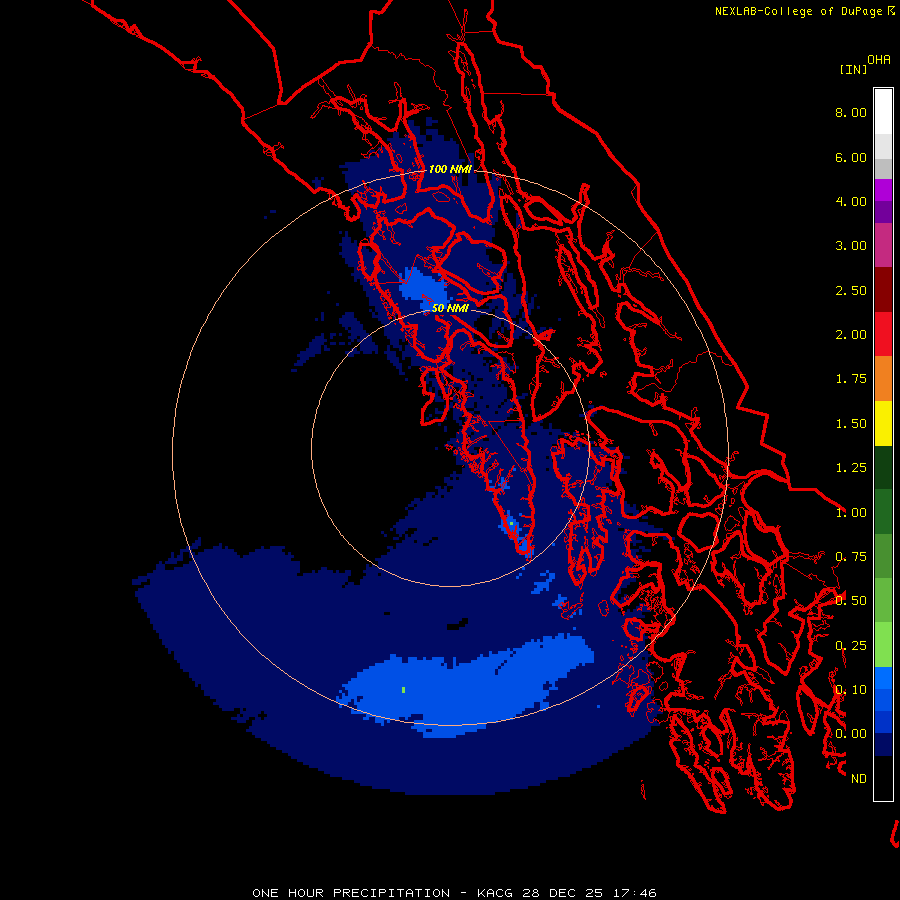
Task: Click the 0.00 legend value
Action: click(851, 734)
